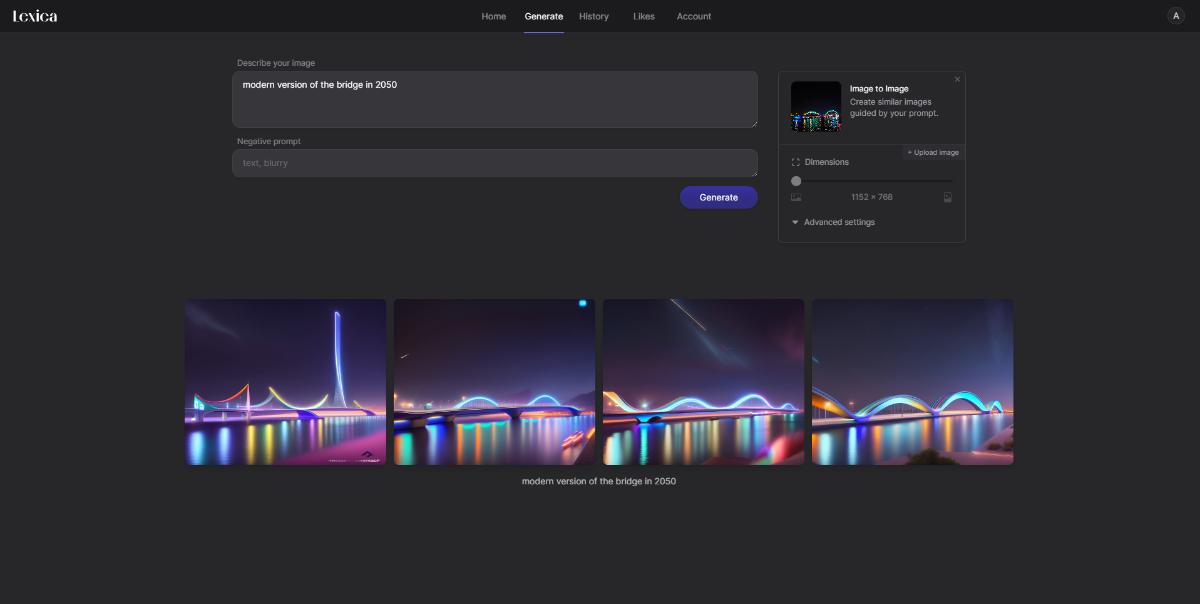Click the landscape orientation icon under slider
Screen dimensions: 1200x604
(x=796, y=198)
